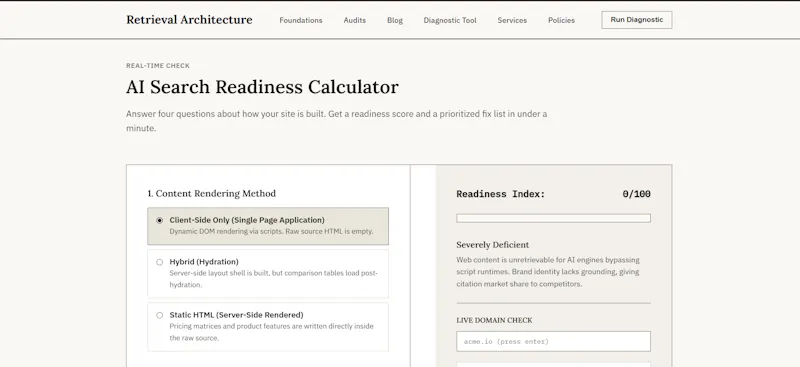Click the AI Search Readiness Calculator heading
Image resolution: width=800 pixels, height=367 pixels.
(x=262, y=87)
